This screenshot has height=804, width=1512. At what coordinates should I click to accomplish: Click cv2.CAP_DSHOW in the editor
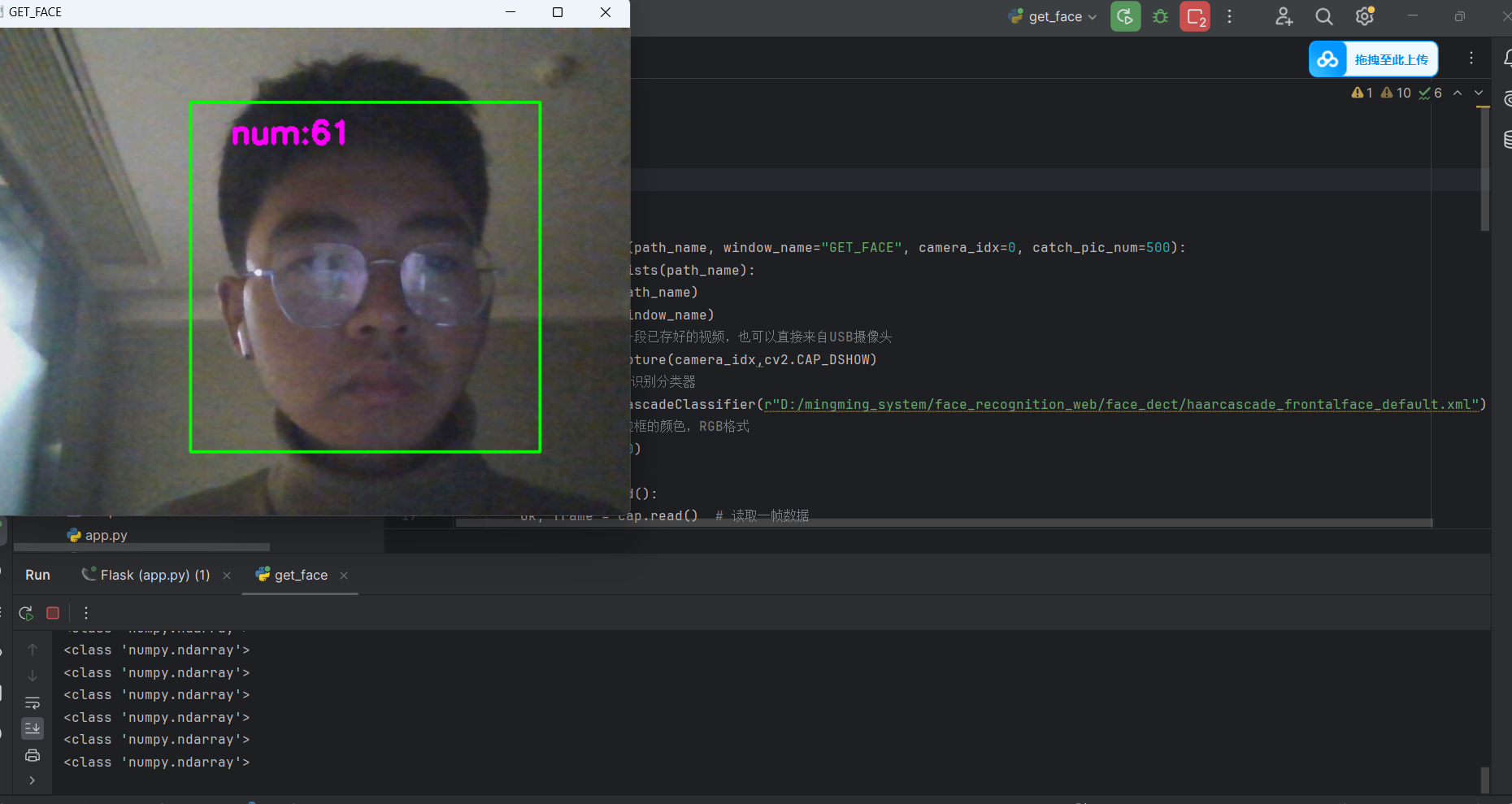[818, 359]
